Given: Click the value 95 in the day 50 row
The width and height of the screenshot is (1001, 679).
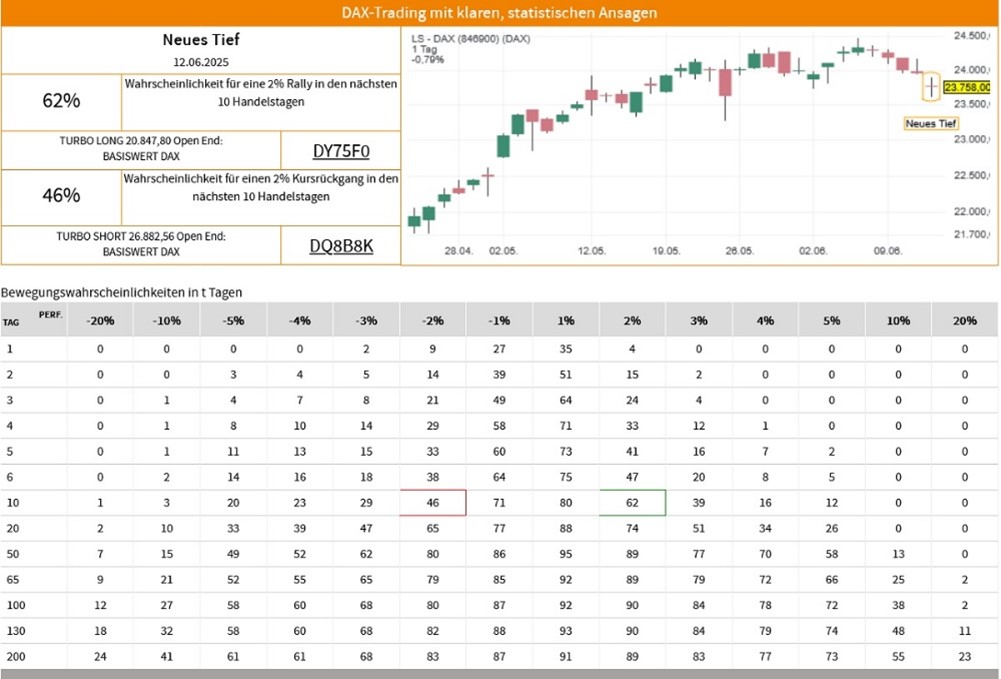Looking at the screenshot, I should tap(566, 554).
